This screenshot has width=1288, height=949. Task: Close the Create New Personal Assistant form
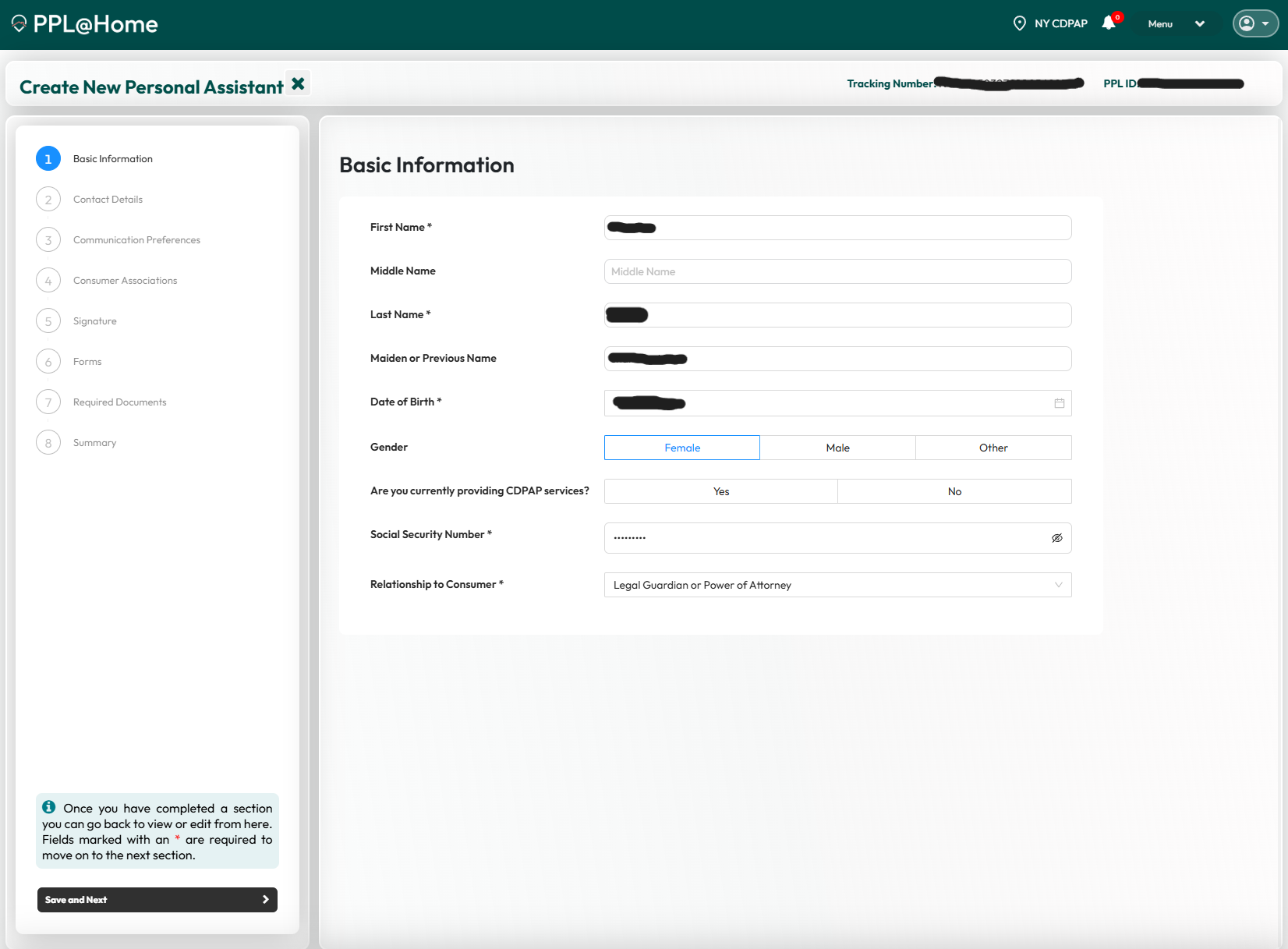297,83
